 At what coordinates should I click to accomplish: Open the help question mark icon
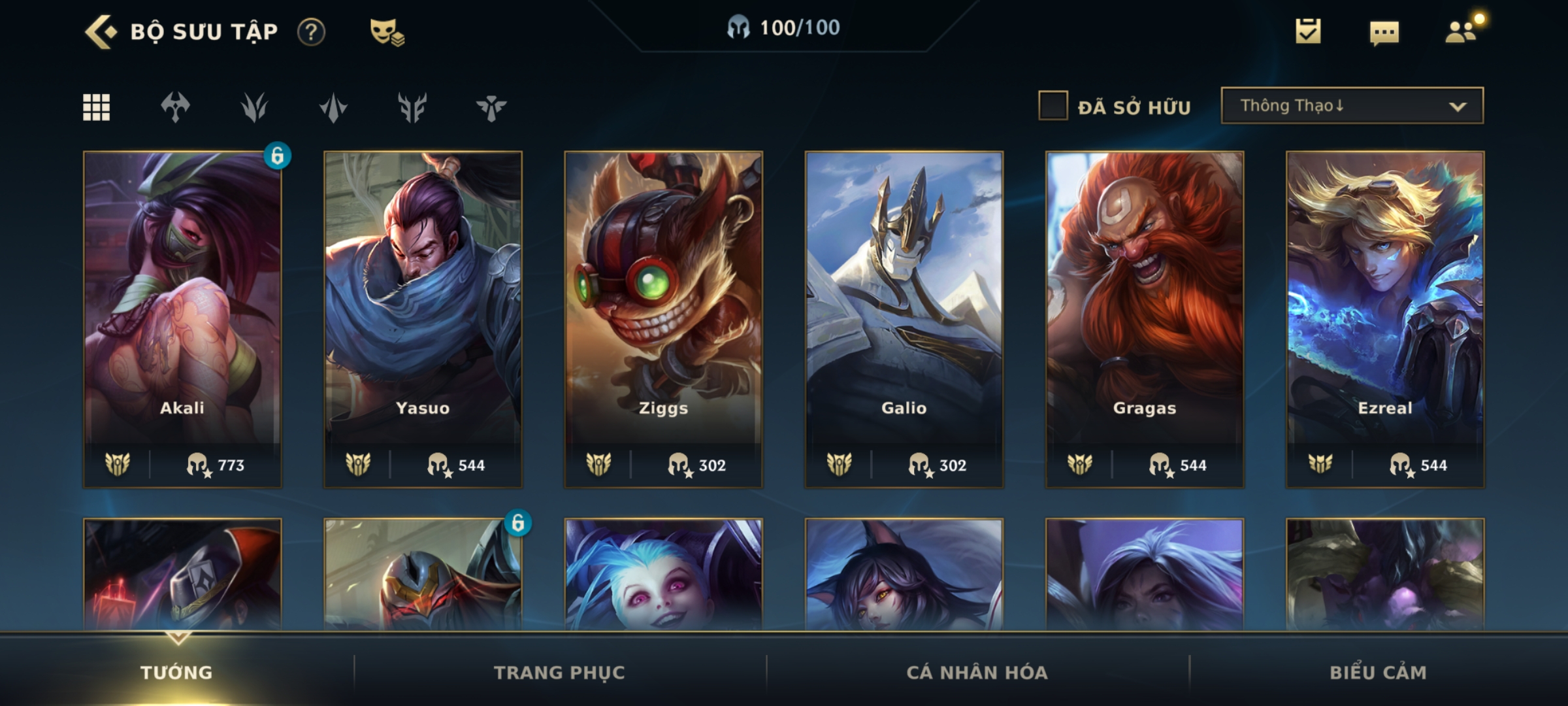coord(311,31)
